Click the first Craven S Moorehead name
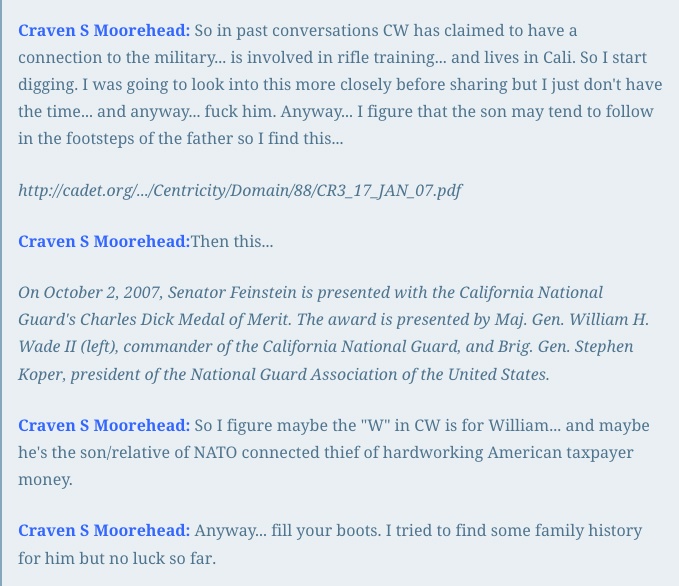679x586 pixels. 104,31
